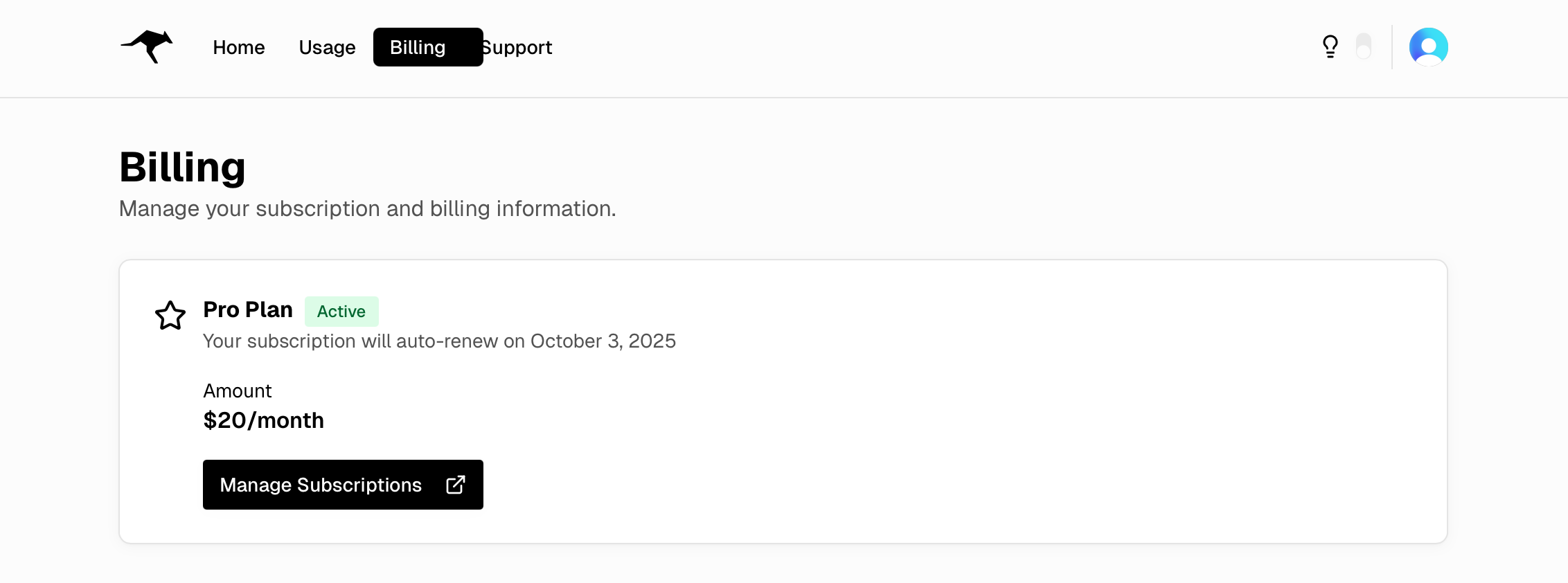The image size is (1568, 583).
Task: Click the external link icon on Manage Subscriptions
Action: 456,485
